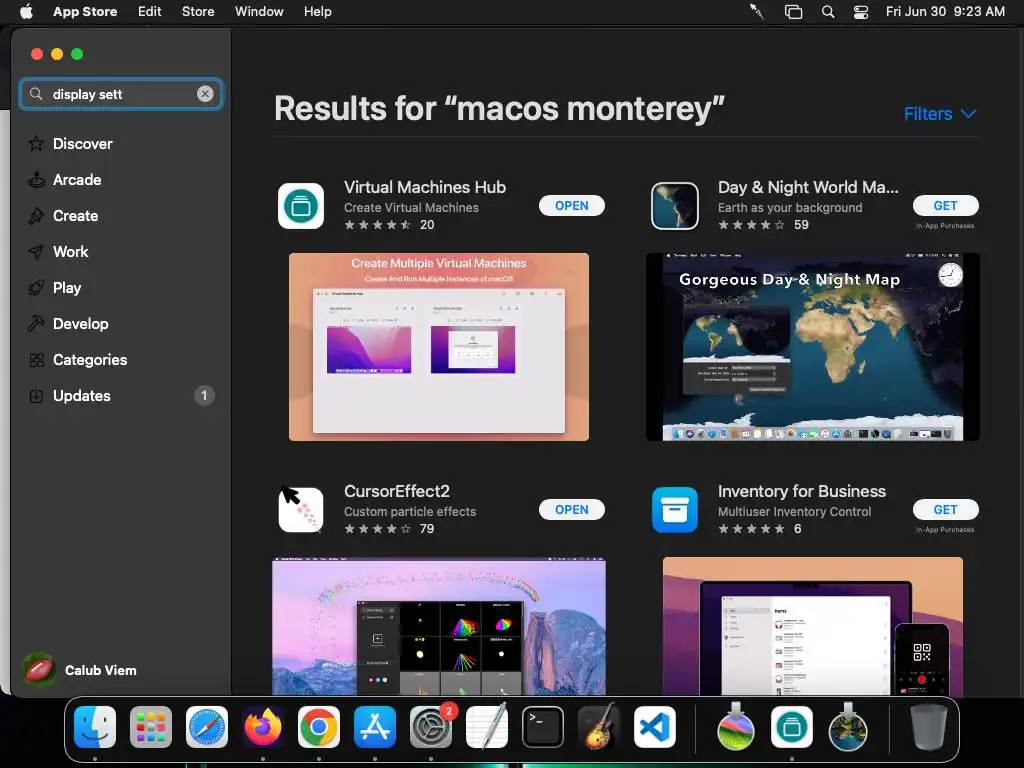Click the date and time in menu bar
Screen dimensions: 1024x768
(x=945, y=12)
